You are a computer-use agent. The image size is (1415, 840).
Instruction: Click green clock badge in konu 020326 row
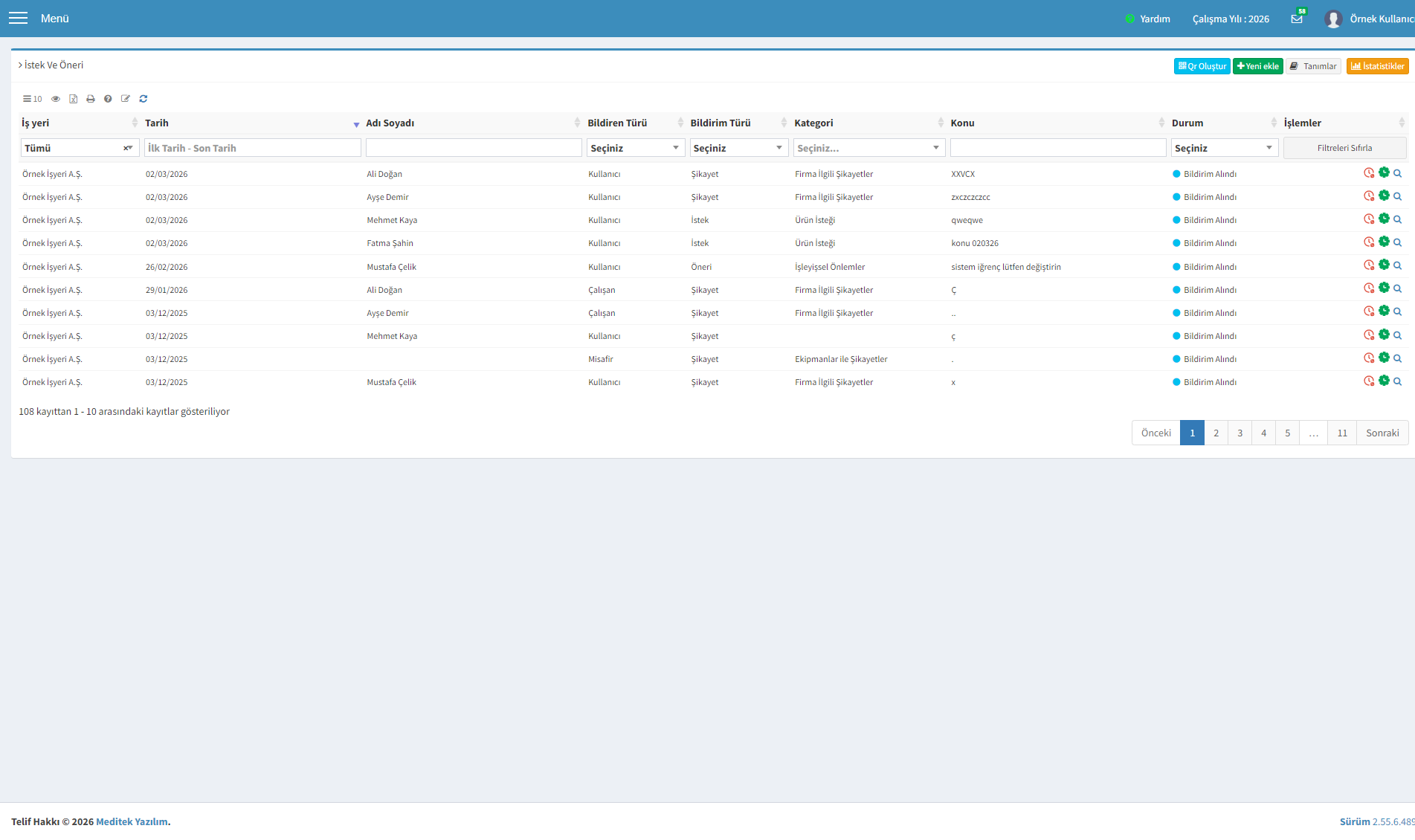1384,242
